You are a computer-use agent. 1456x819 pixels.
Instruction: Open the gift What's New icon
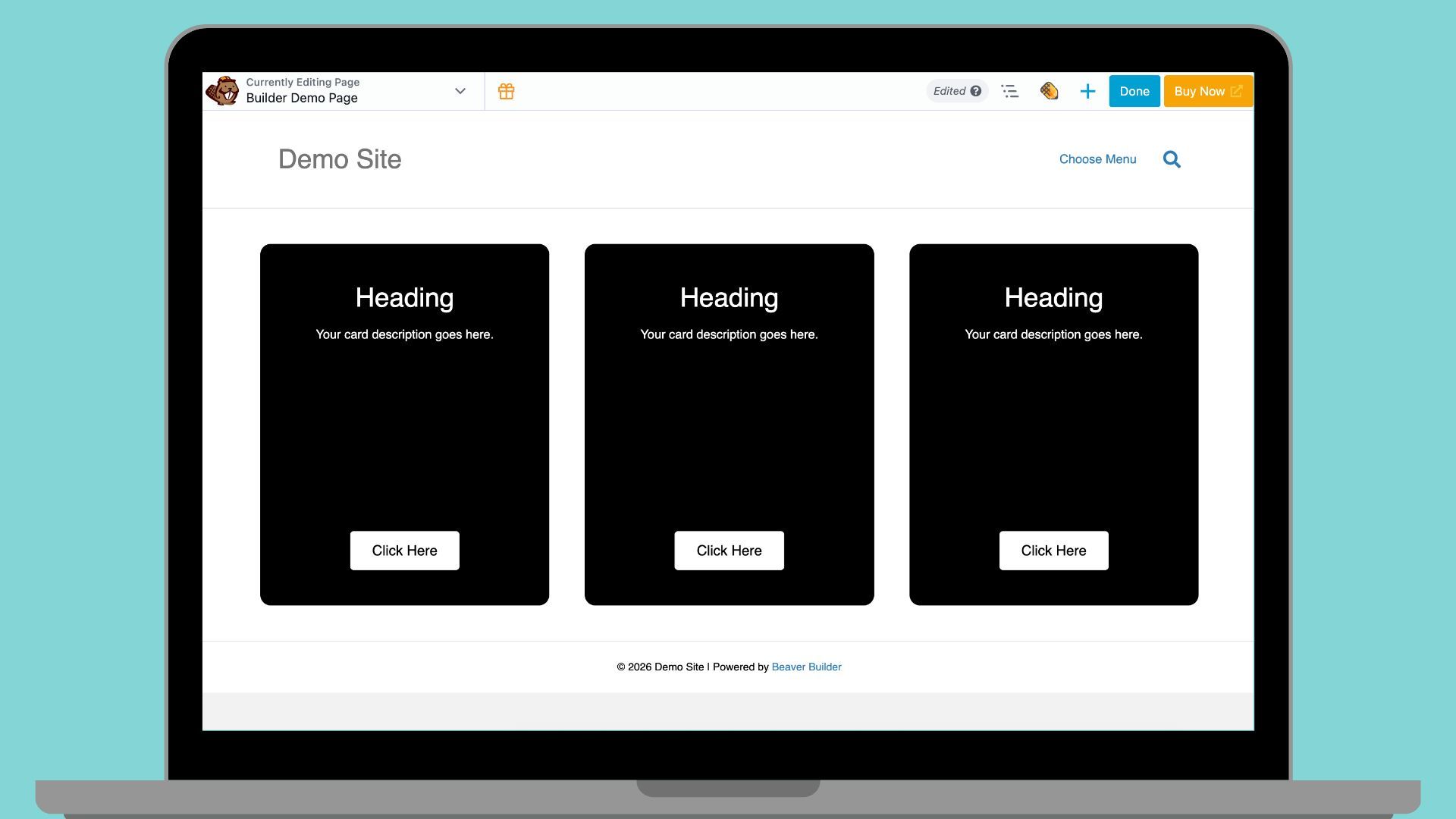point(507,92)
